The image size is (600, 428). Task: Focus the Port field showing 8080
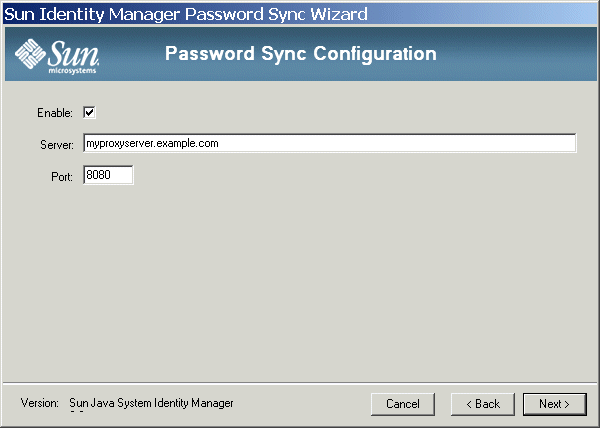108,175
